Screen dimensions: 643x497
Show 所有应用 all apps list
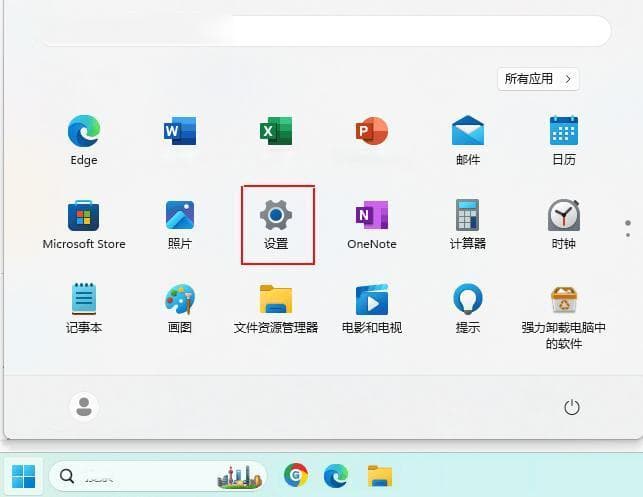(x=538, y=79)
